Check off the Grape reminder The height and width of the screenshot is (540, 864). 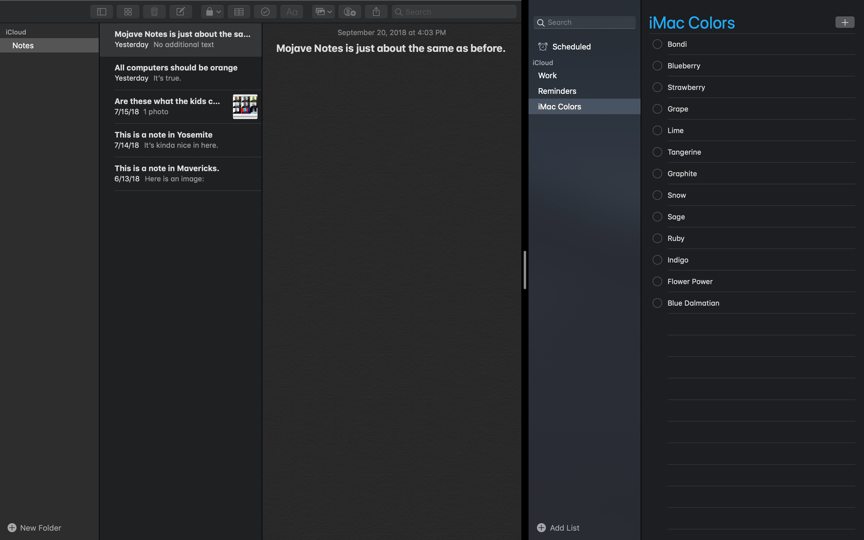point(657,109)
